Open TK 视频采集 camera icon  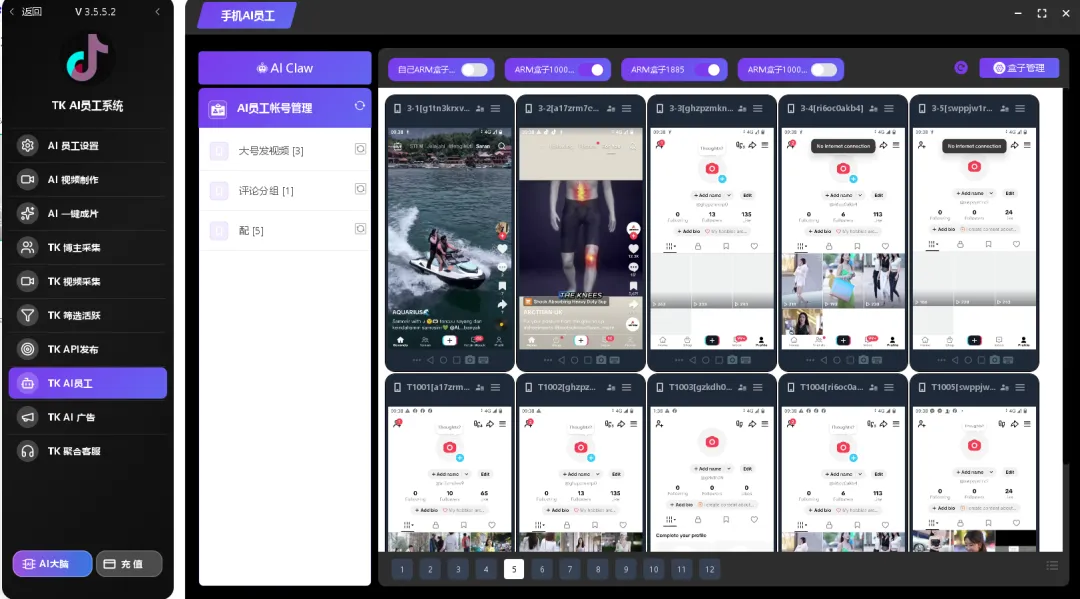28,281
